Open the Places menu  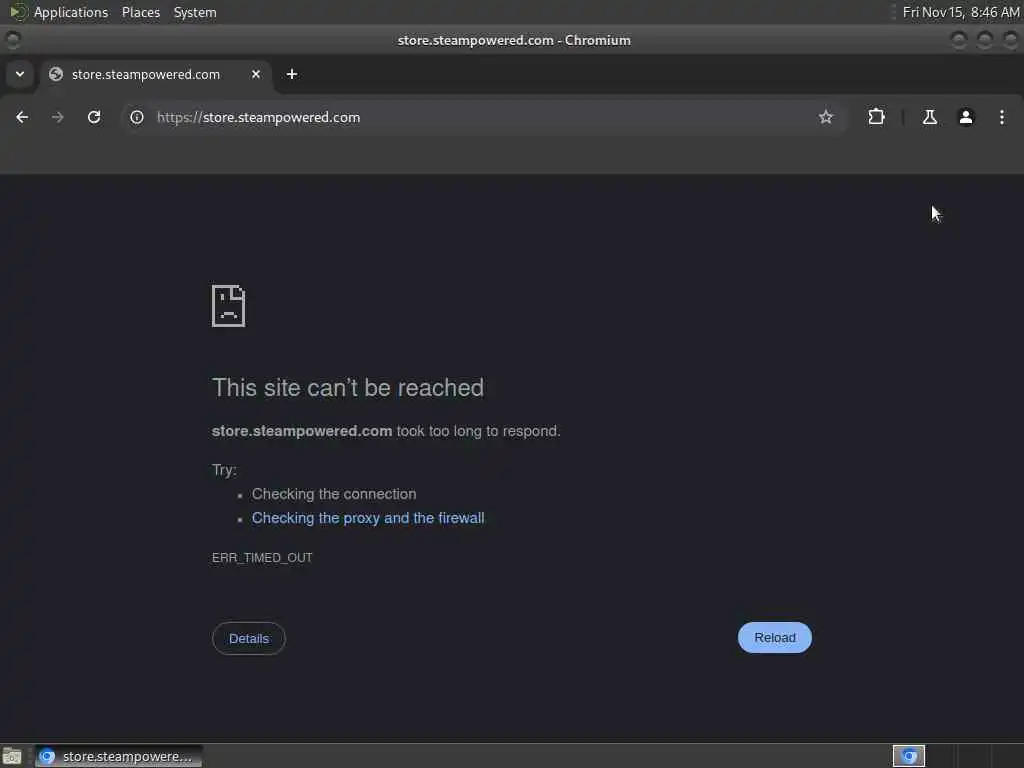pyautogui.click(x=140, y=12)
